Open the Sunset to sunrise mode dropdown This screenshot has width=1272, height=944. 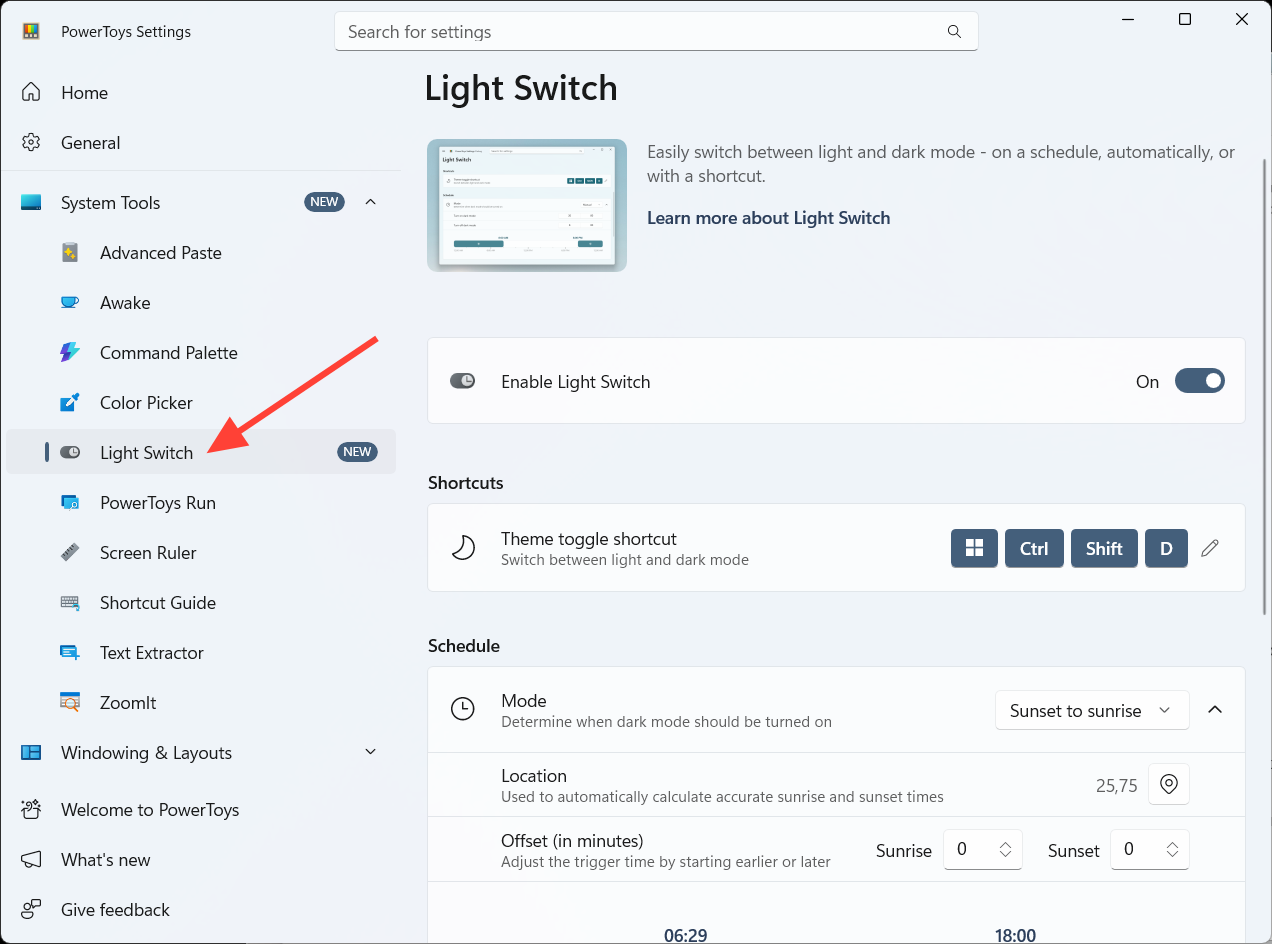click(1091, 710)
